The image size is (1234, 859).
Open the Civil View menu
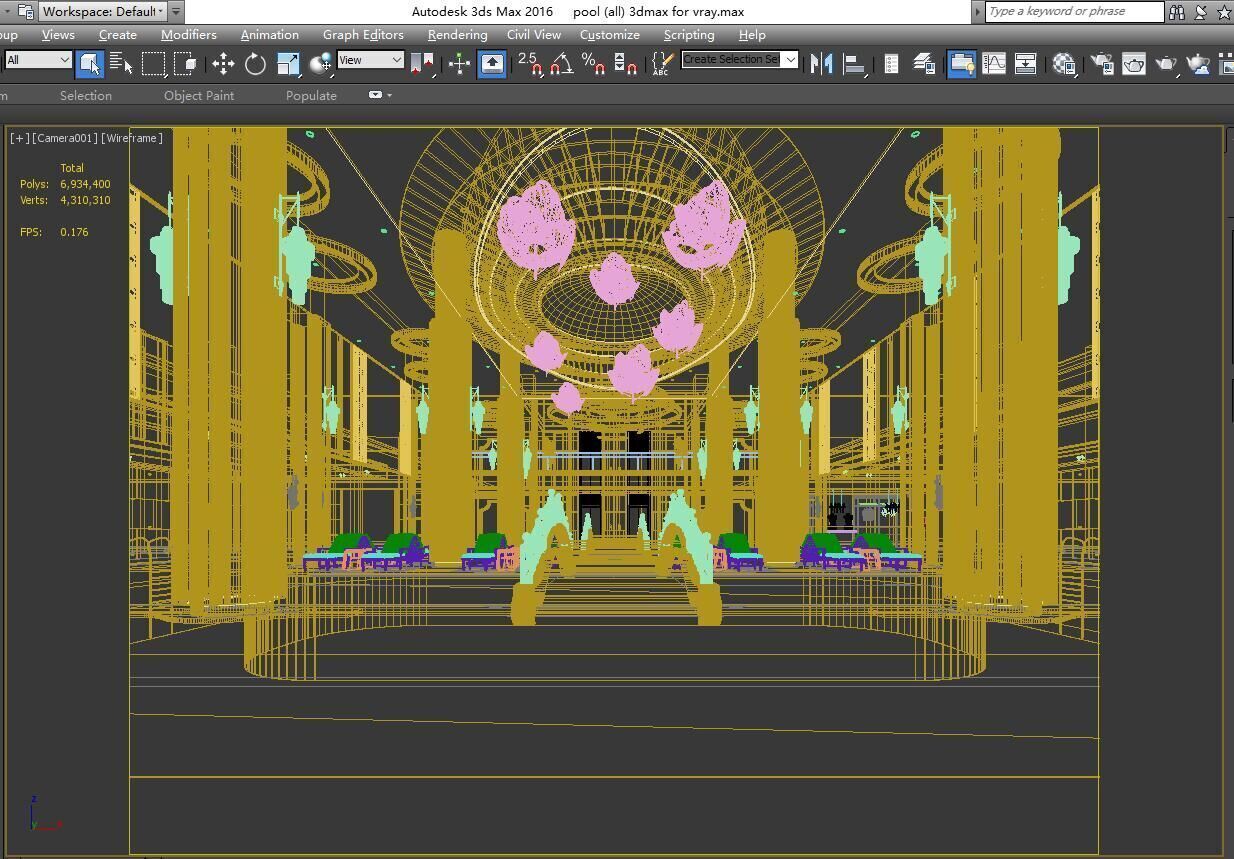click(534, 35)
